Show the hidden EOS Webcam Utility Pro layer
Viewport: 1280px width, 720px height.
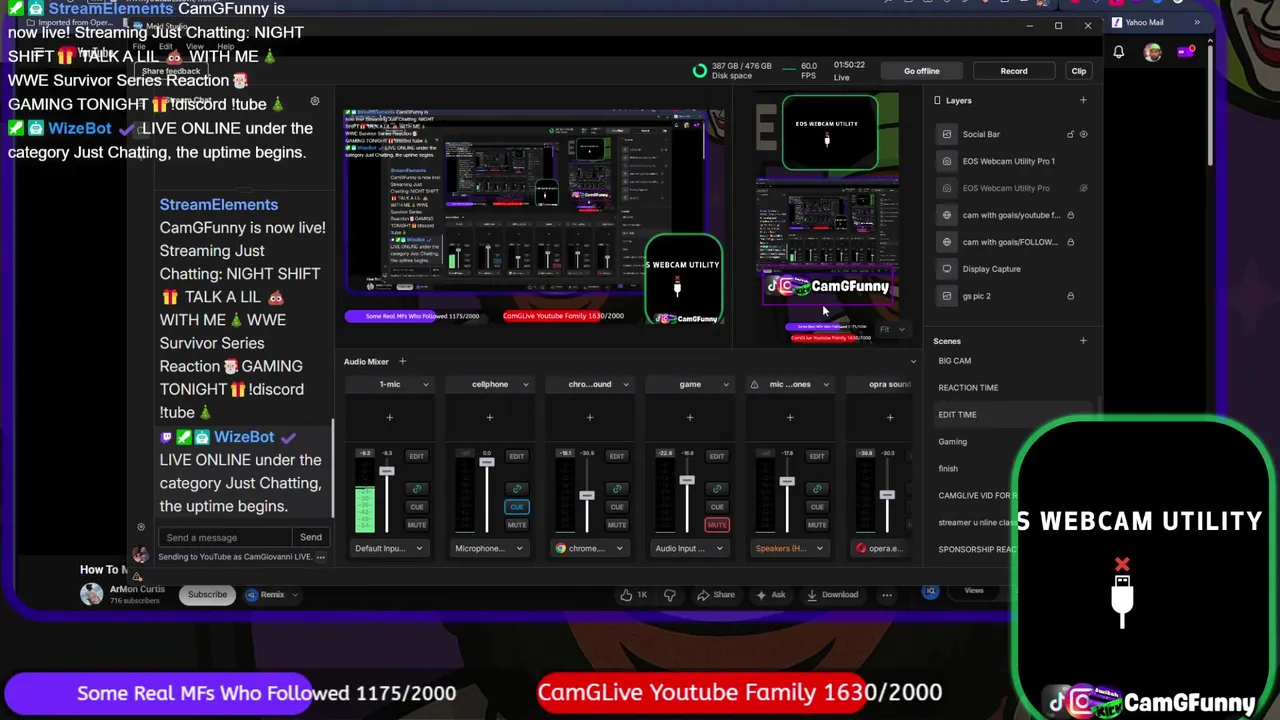point(1083,188)
